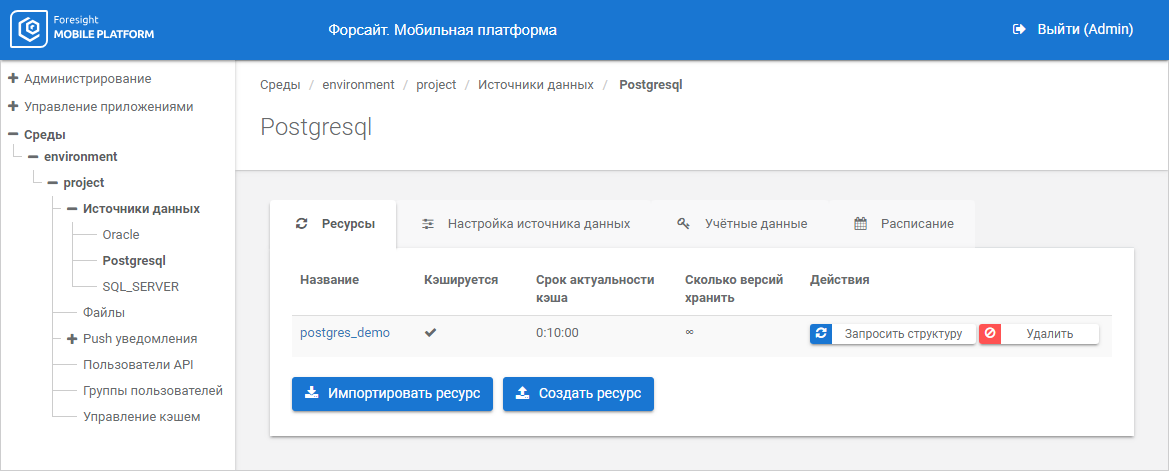Click the key icon on Учётные данные tab

pyautogui.click(x=684, y=224)
